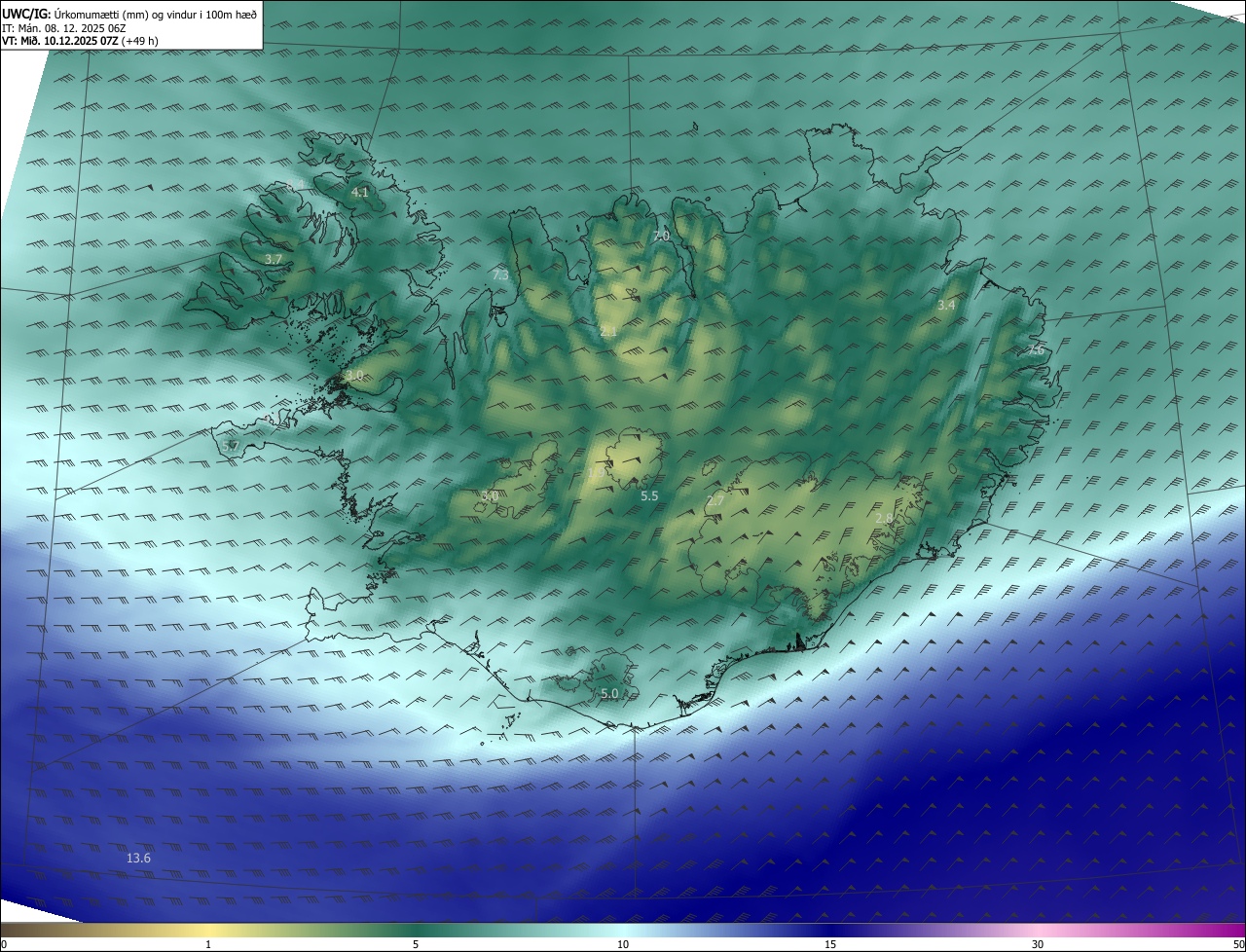Click the 5 tick on the color scale
The width and height of the screenshot is (1246, 952).
pos(416,944)
